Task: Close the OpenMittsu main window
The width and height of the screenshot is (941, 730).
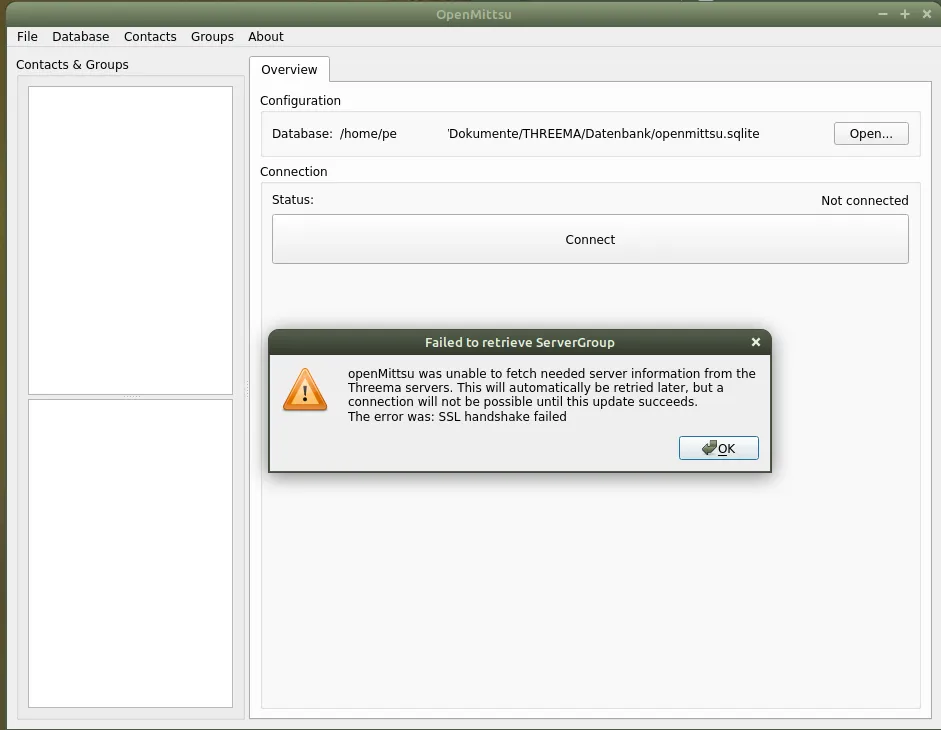Action: click(x=925, y=14)
